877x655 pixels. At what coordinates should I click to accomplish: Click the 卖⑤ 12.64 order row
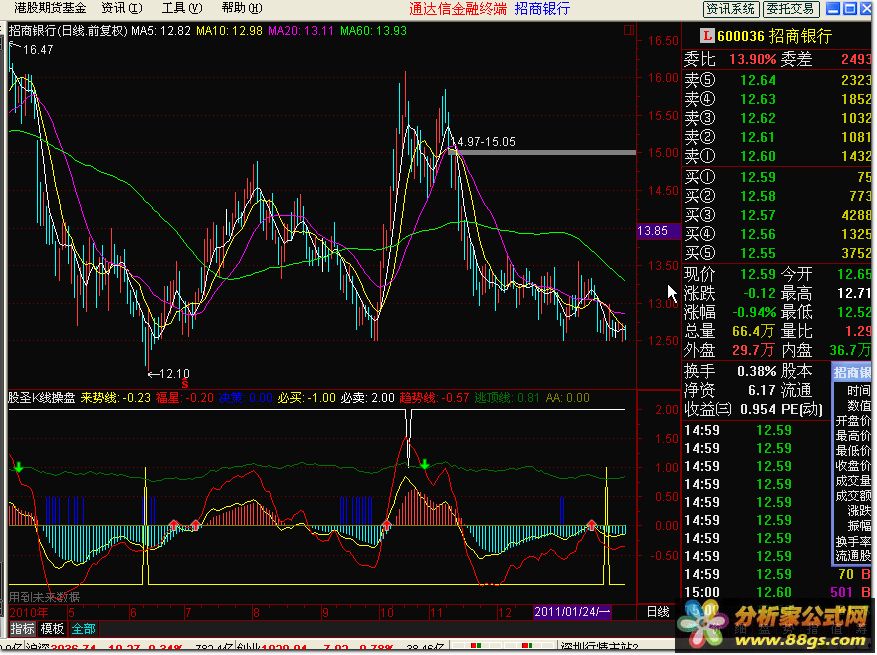pos(777,80)
